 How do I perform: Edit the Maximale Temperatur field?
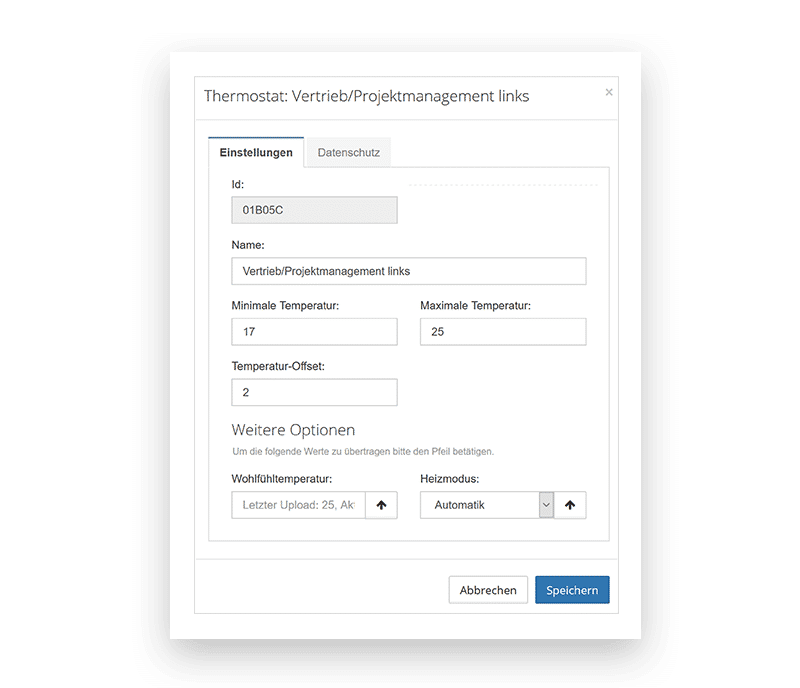(x=503, y=332)
